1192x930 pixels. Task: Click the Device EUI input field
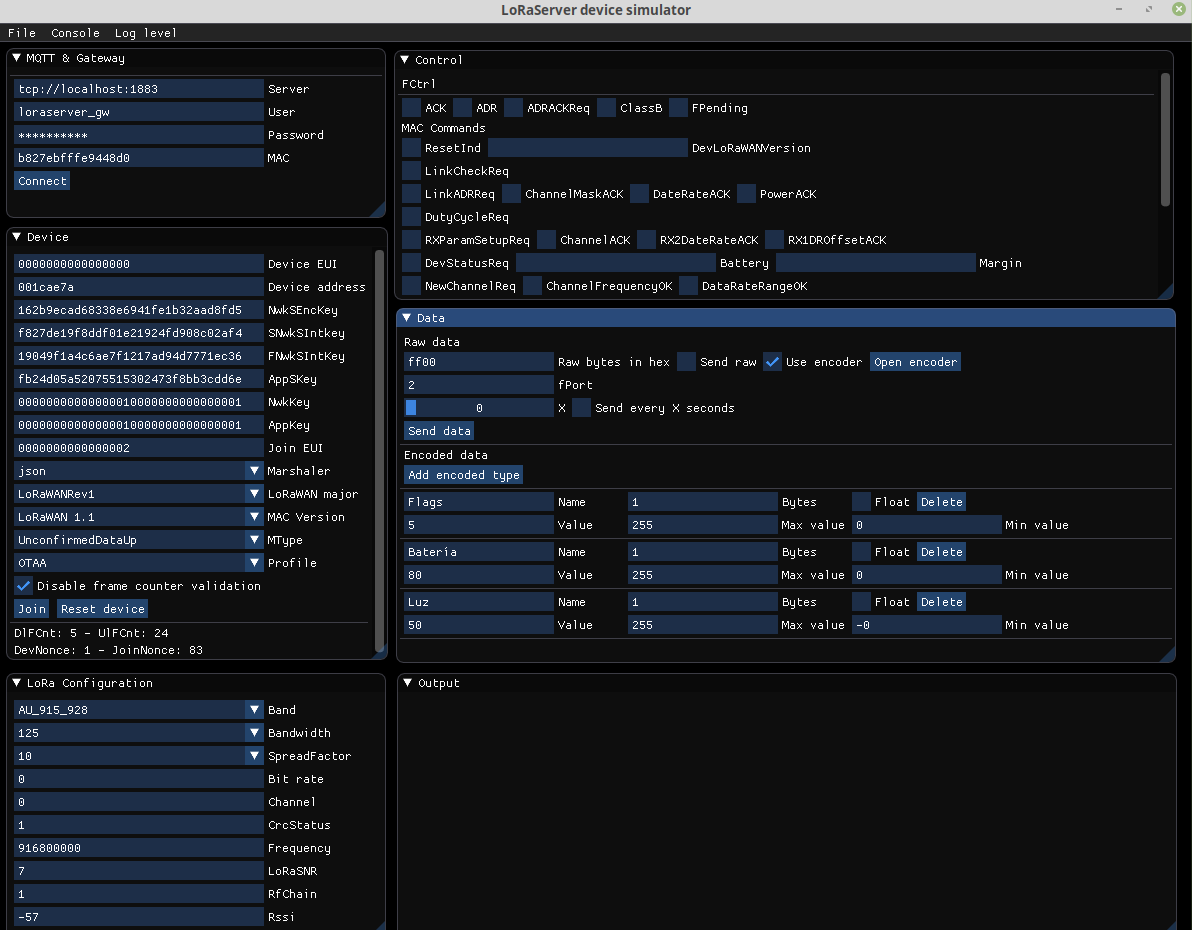(x=139, y=264)
